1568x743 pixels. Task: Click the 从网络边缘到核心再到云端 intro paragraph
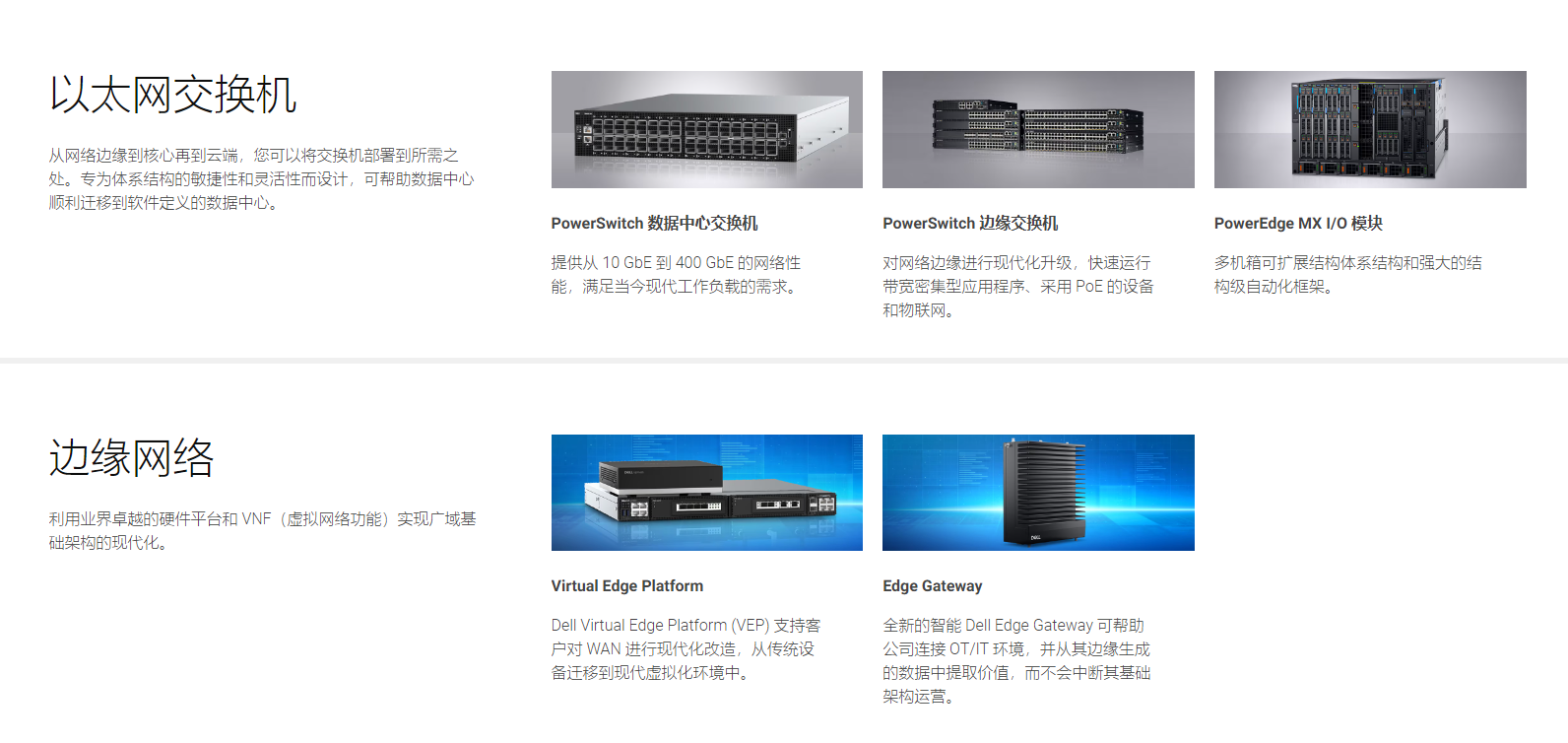[261, 179]
